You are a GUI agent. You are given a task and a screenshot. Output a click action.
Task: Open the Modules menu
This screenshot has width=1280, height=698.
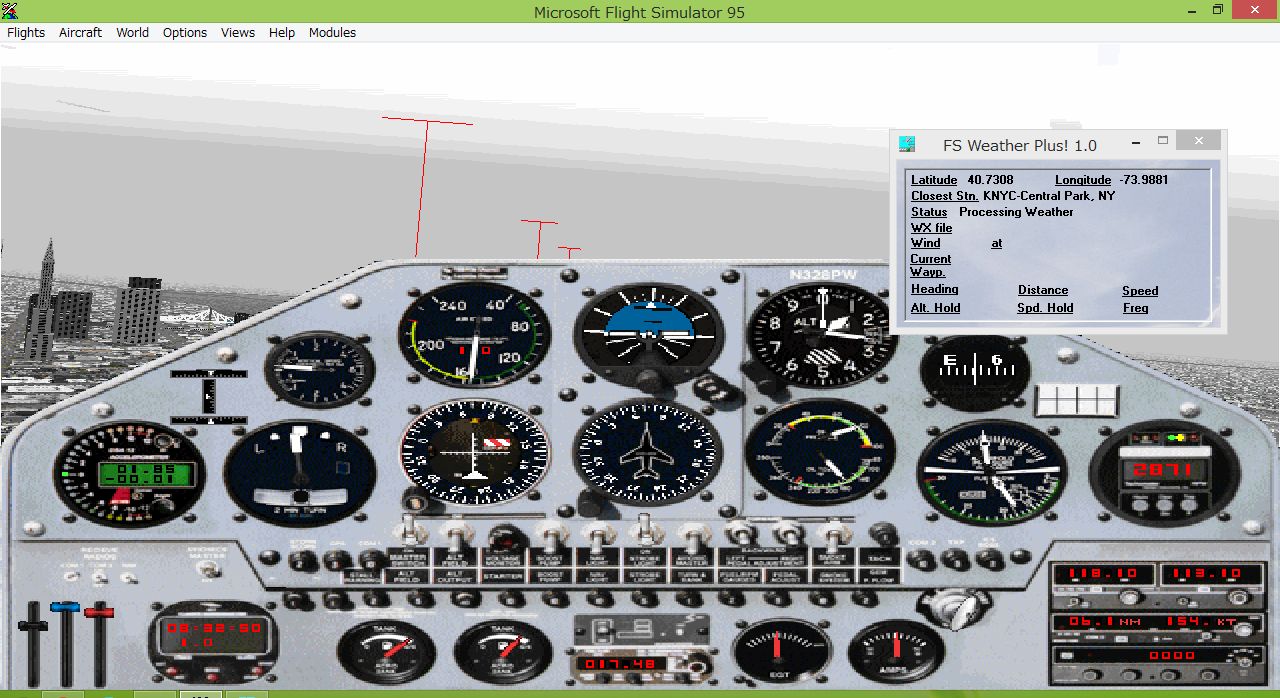click(332, 32)
